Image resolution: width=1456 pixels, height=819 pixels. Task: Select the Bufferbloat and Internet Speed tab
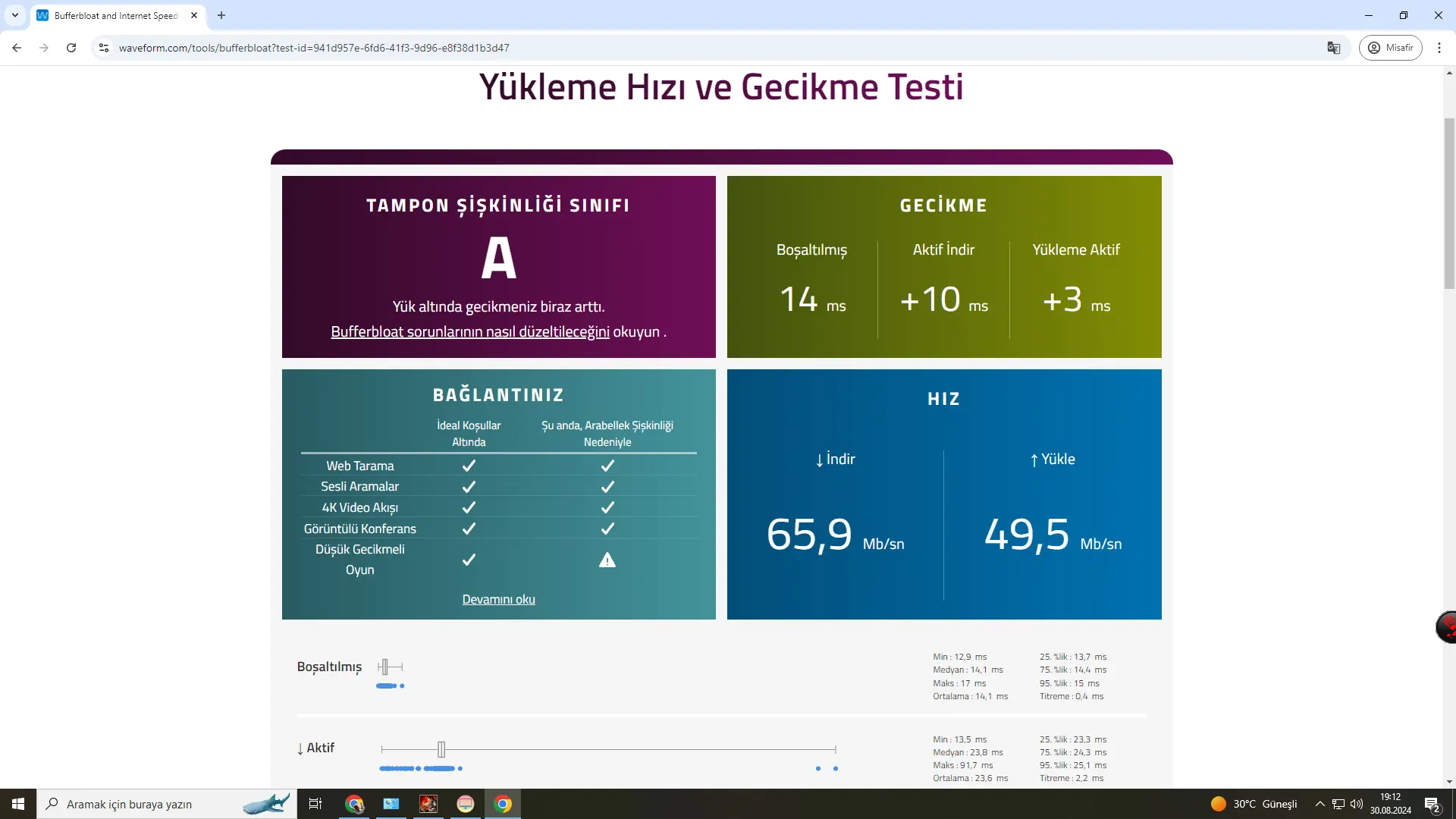click(118, 15)
